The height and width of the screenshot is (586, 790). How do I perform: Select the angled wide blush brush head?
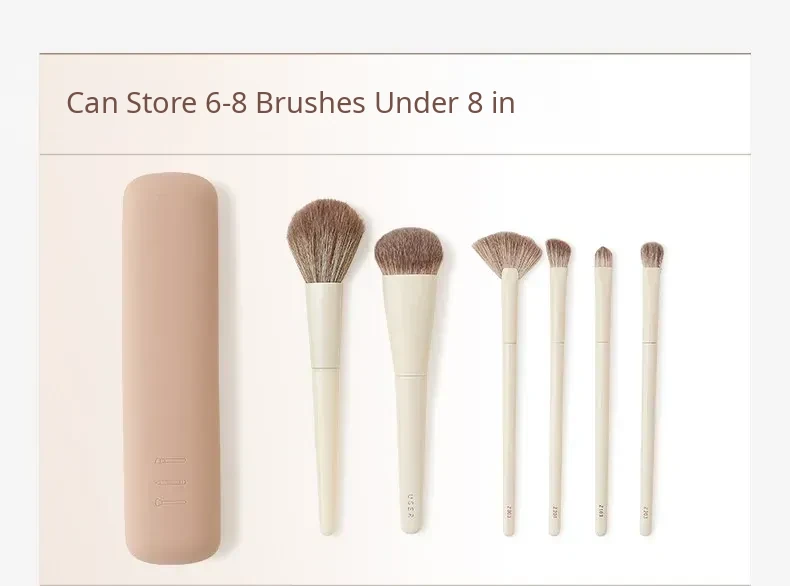pos(409,251)
